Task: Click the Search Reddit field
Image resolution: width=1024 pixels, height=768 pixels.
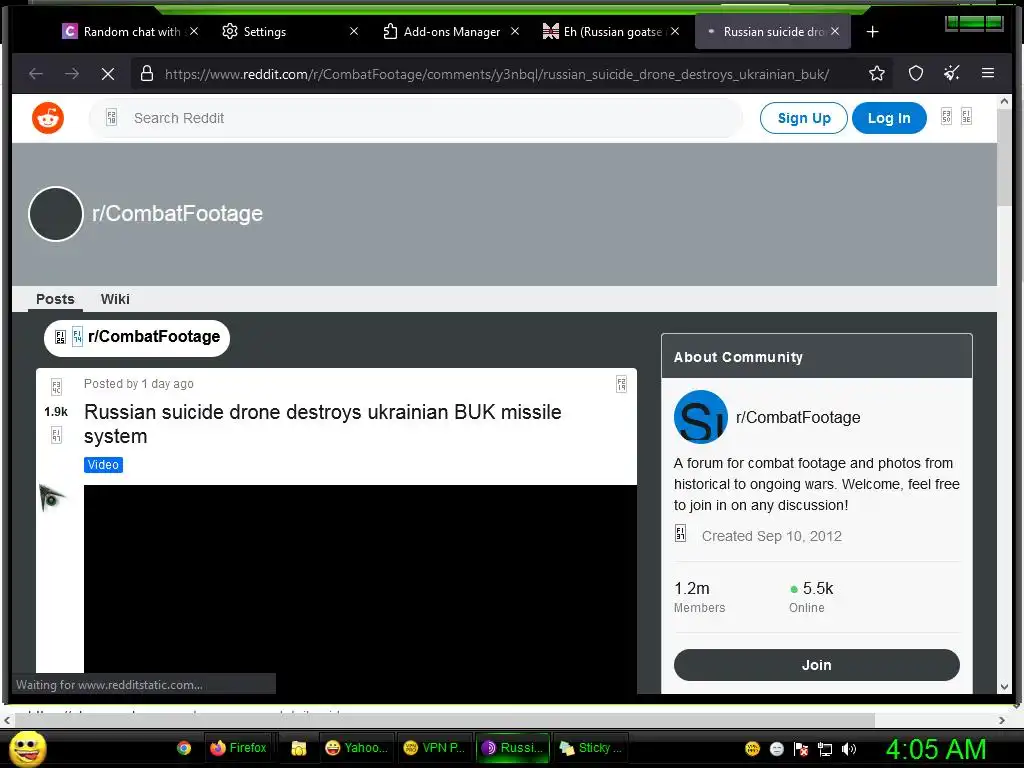Action: (x=416, y=118)
